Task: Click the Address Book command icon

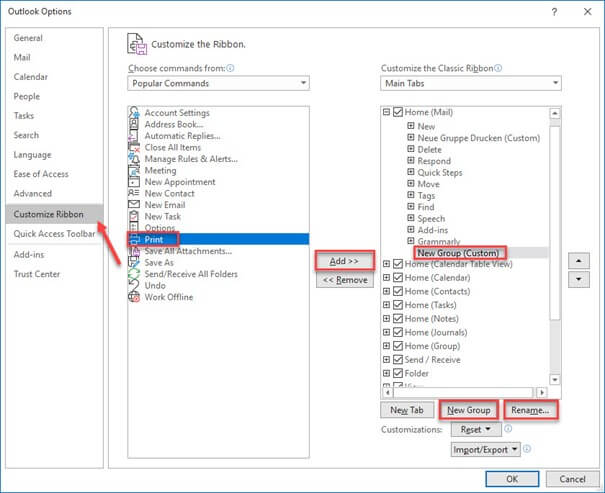Action: pyautogui.click(x=134, y=124)
